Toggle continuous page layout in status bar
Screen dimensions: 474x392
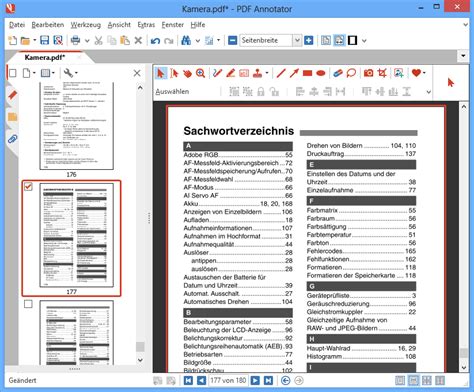coord(413,380)
